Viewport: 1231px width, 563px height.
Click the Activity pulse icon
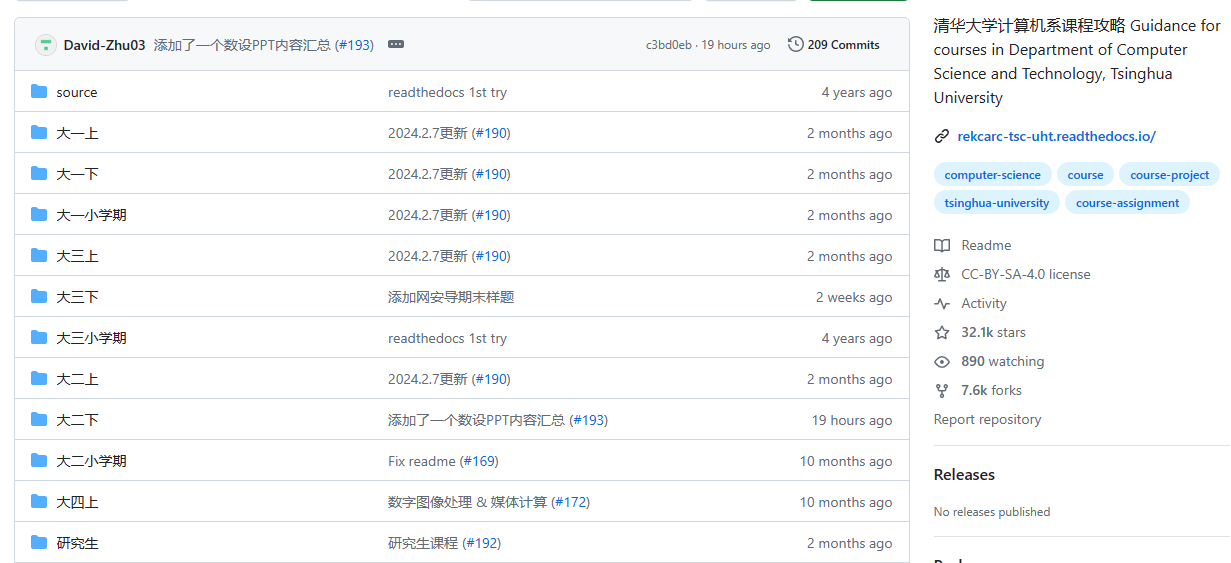pos(942,303)
